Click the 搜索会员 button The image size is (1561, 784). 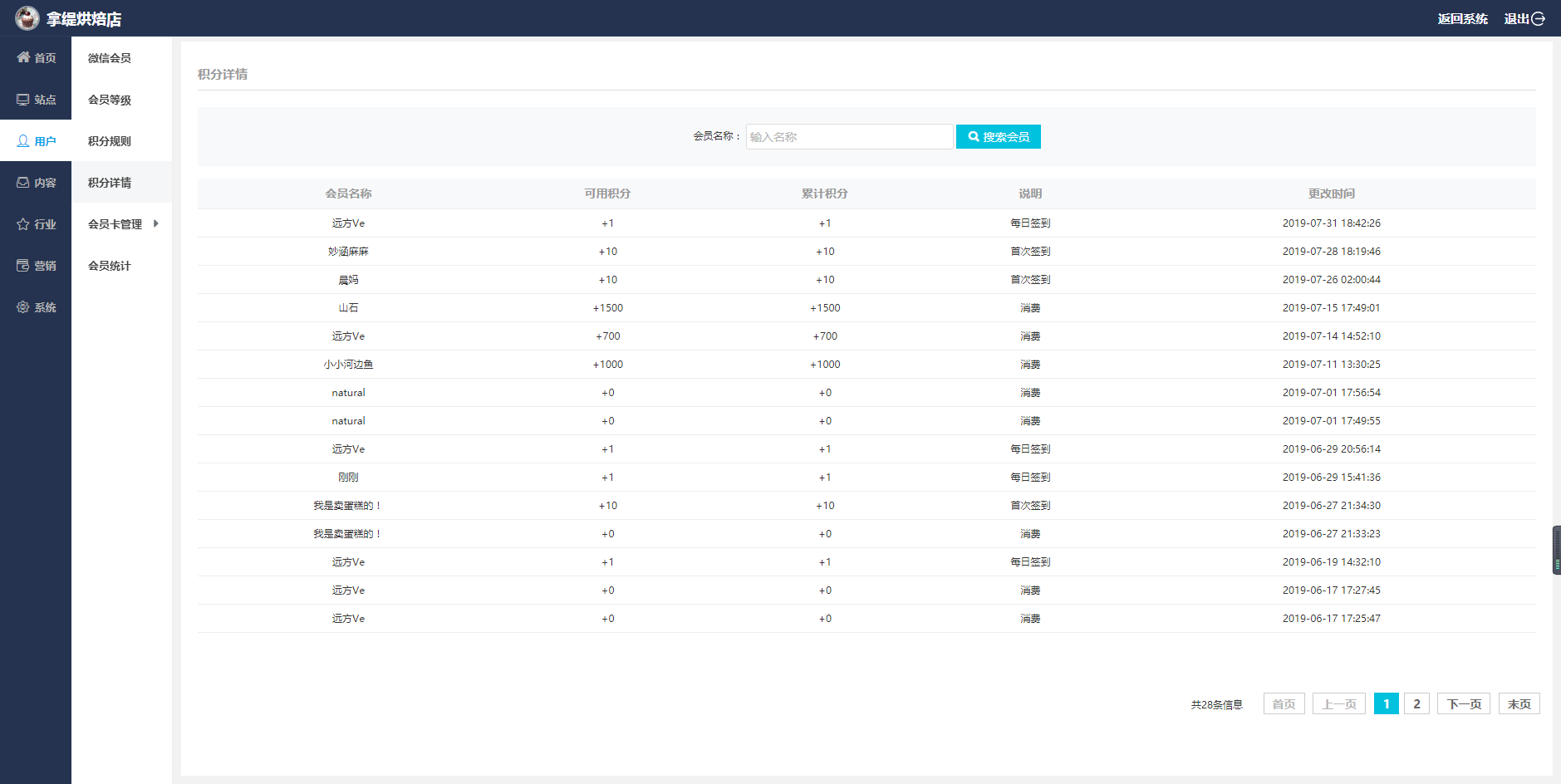pos(999,136)
